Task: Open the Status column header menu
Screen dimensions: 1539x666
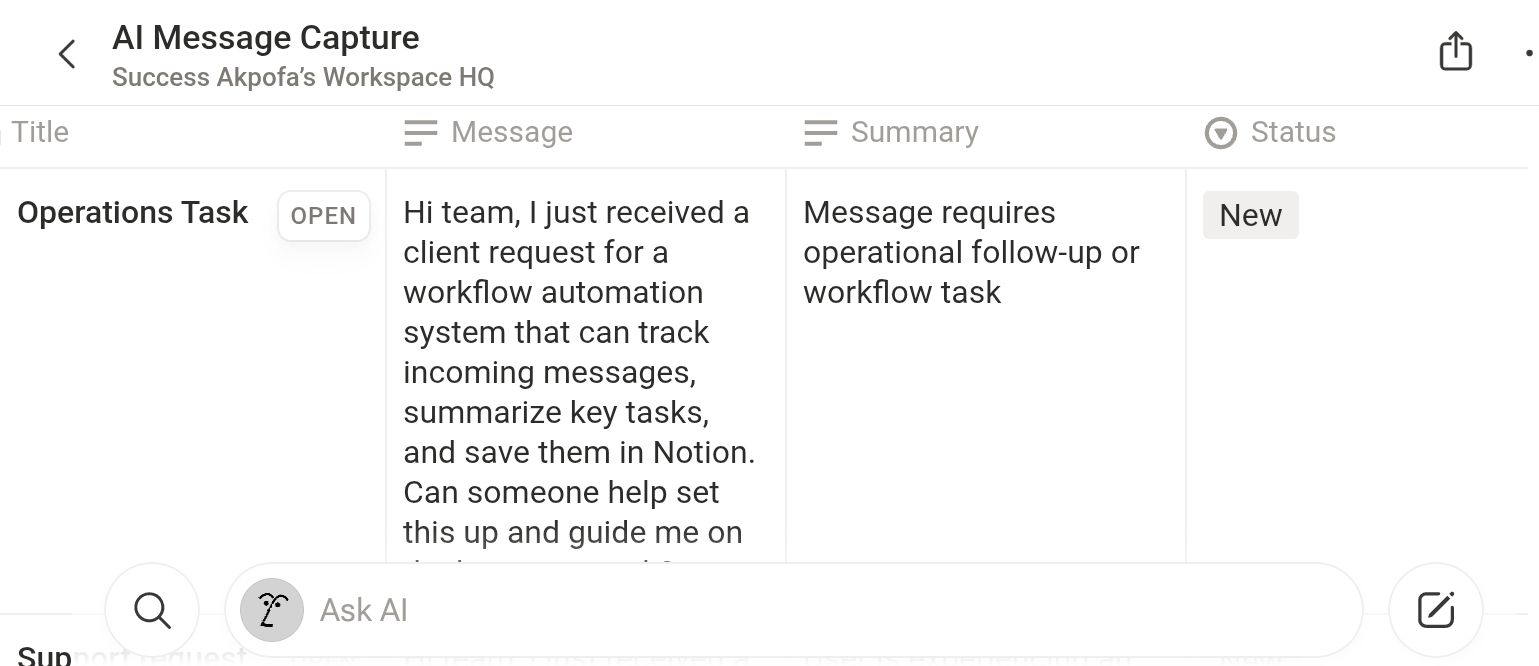Action: (x=1293, y=133)
